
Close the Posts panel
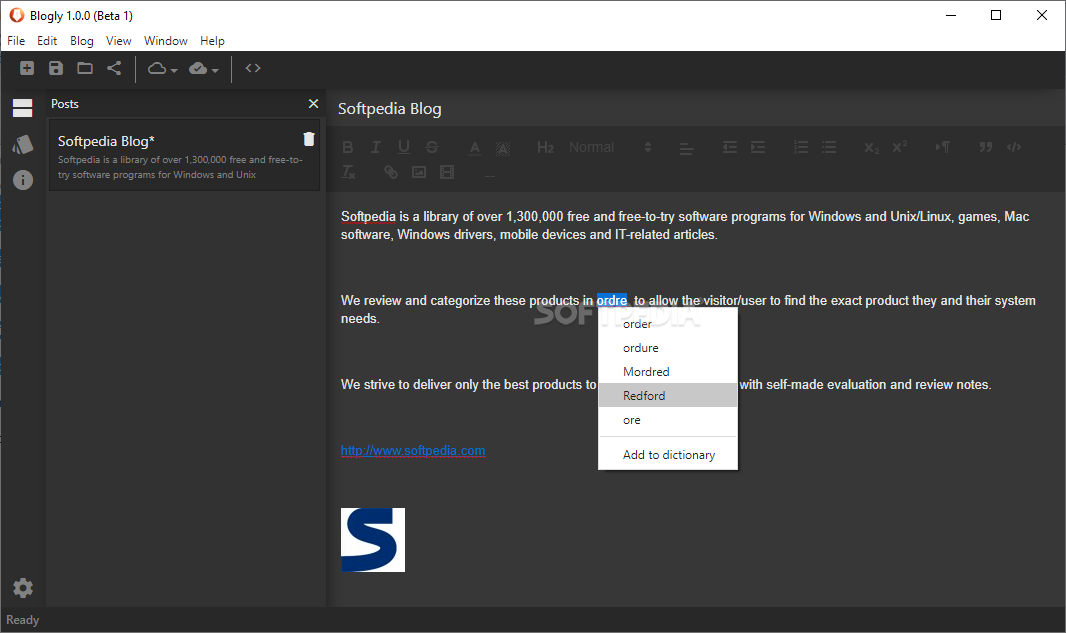(x=313, y=103)
